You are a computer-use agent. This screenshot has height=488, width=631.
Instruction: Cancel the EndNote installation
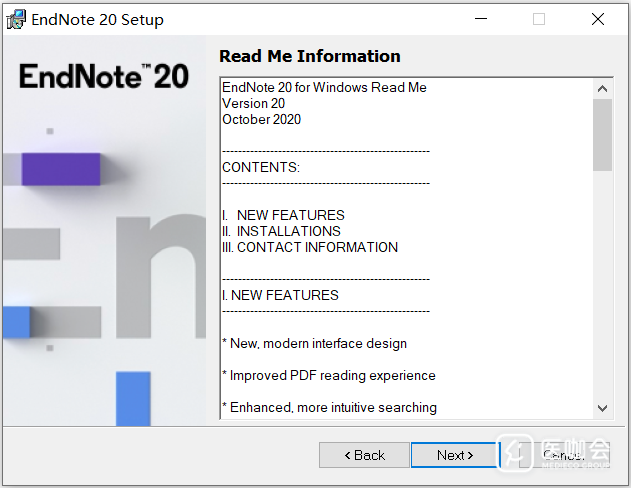coord(562,455)
